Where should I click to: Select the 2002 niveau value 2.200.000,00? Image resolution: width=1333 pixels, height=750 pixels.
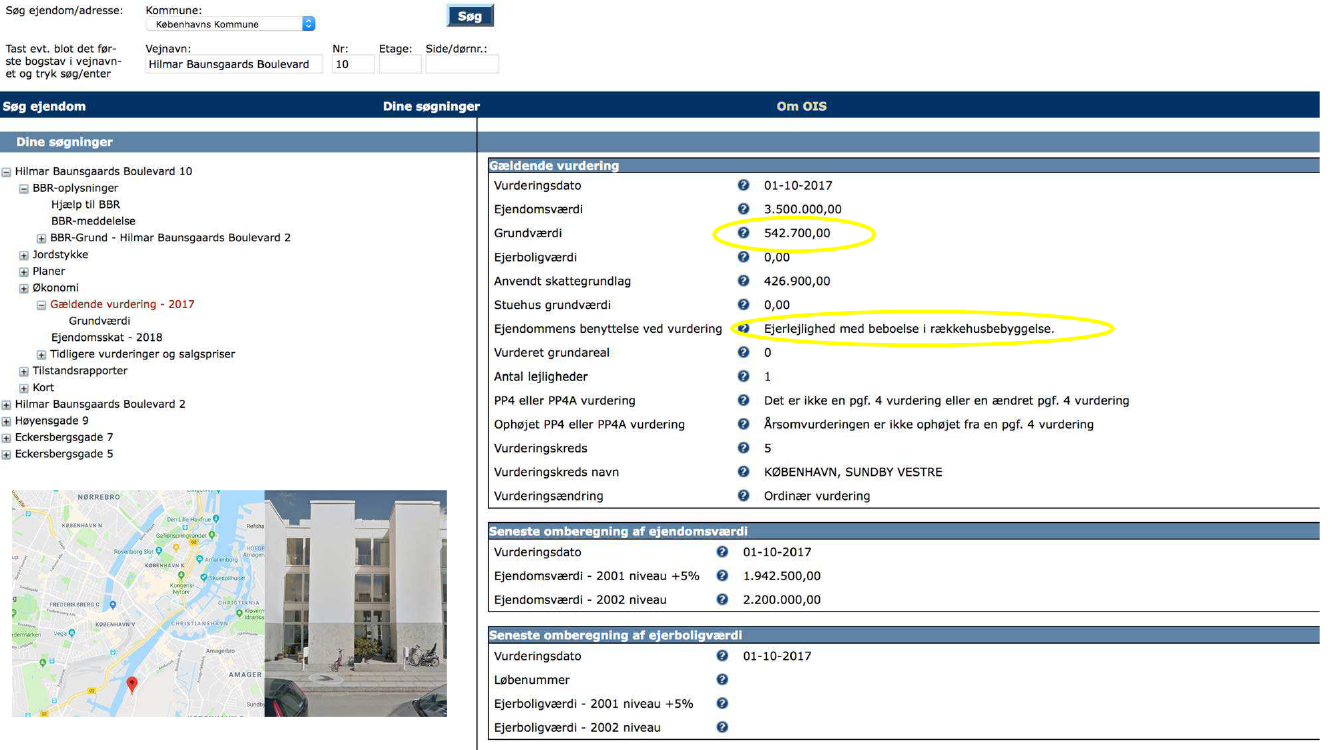782,600
